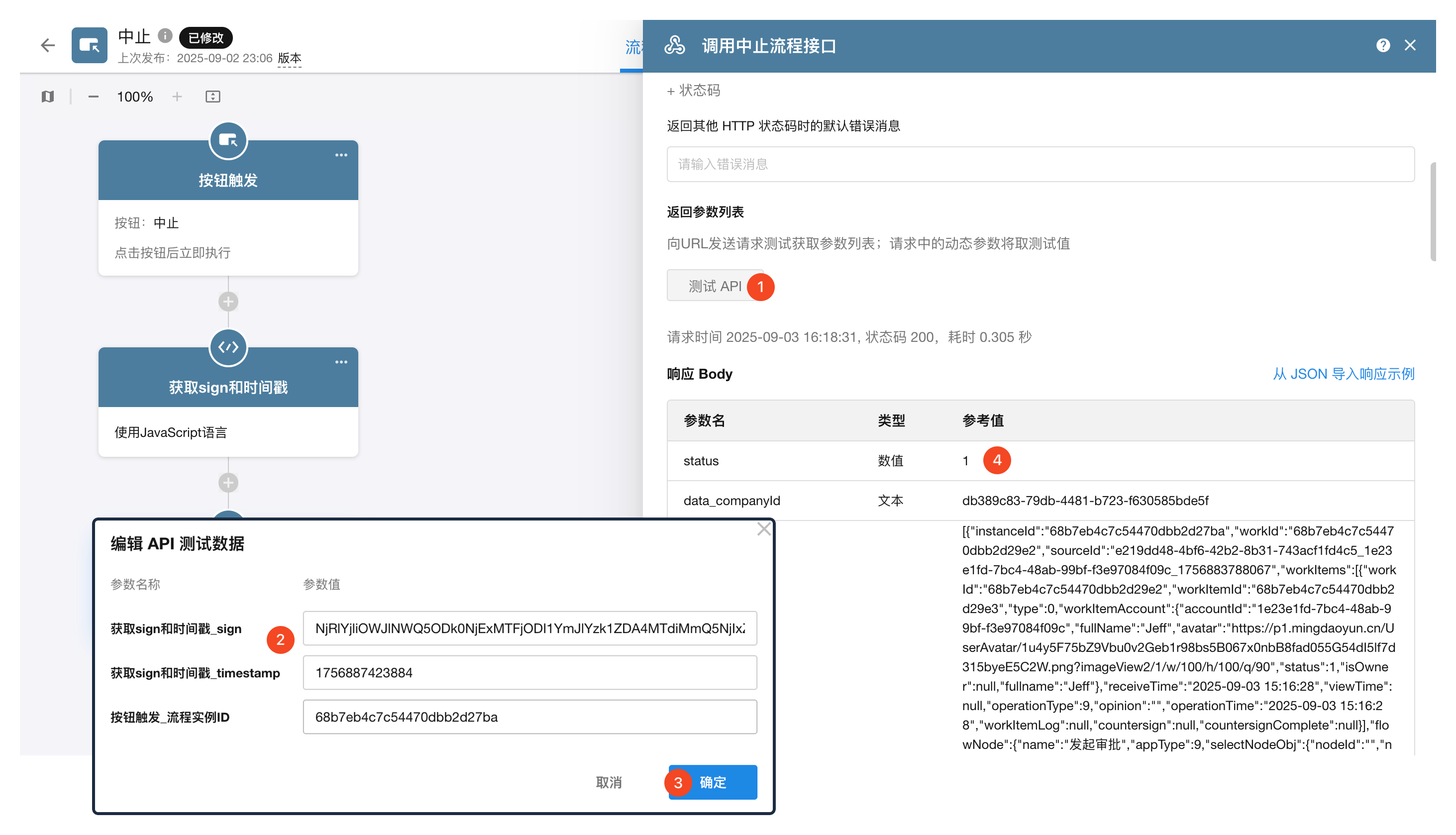Click the + 状态码 add link
The image size is (1456, 835).
tap(694, 91)
